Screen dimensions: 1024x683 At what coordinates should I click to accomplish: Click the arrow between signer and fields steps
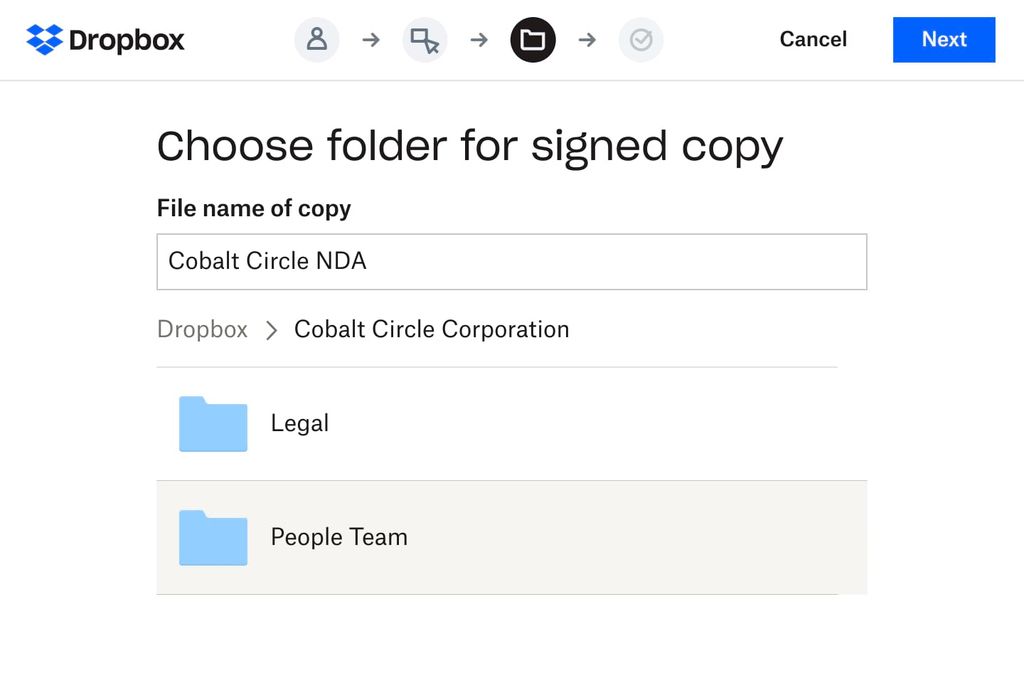(x=371, y=40)
